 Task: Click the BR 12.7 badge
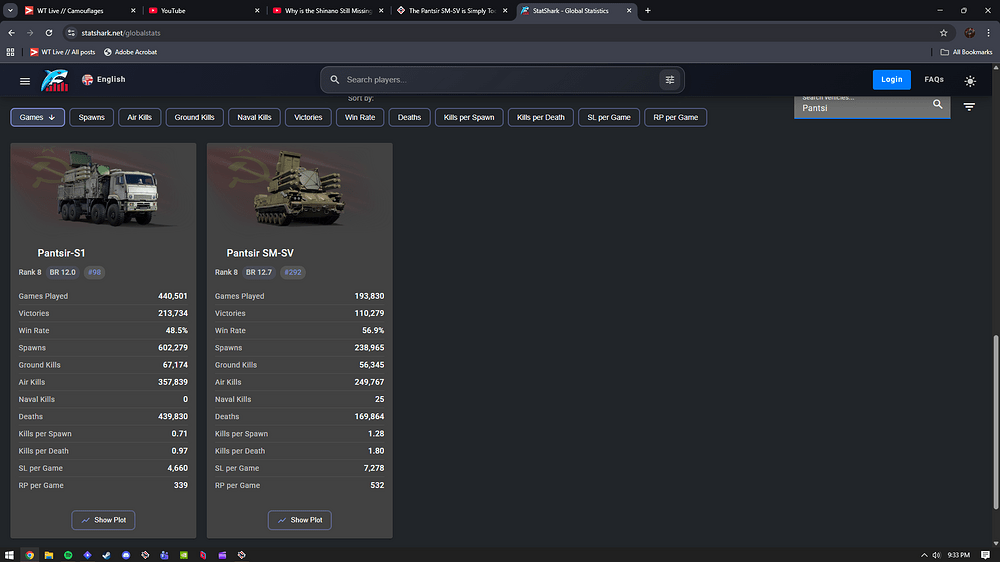pyautogui.click(x=259, y=272)
